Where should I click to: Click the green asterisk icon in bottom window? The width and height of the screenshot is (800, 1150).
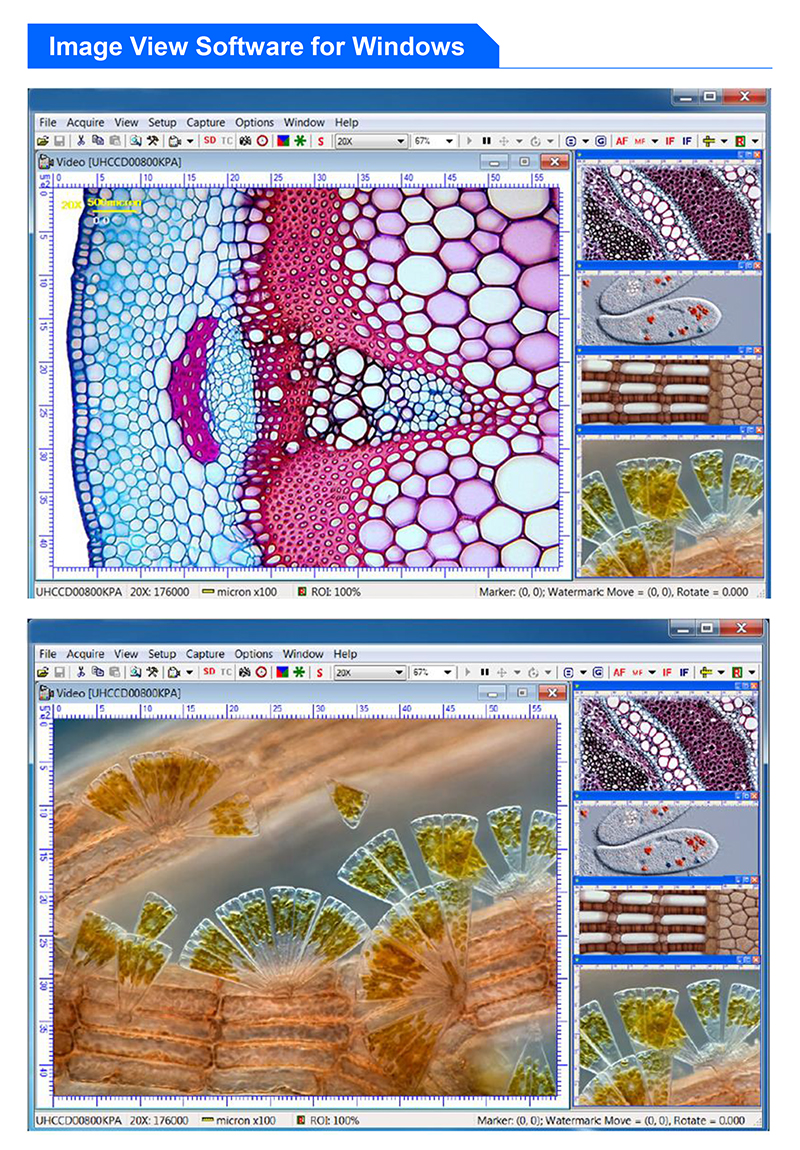[x=299, y=673]
